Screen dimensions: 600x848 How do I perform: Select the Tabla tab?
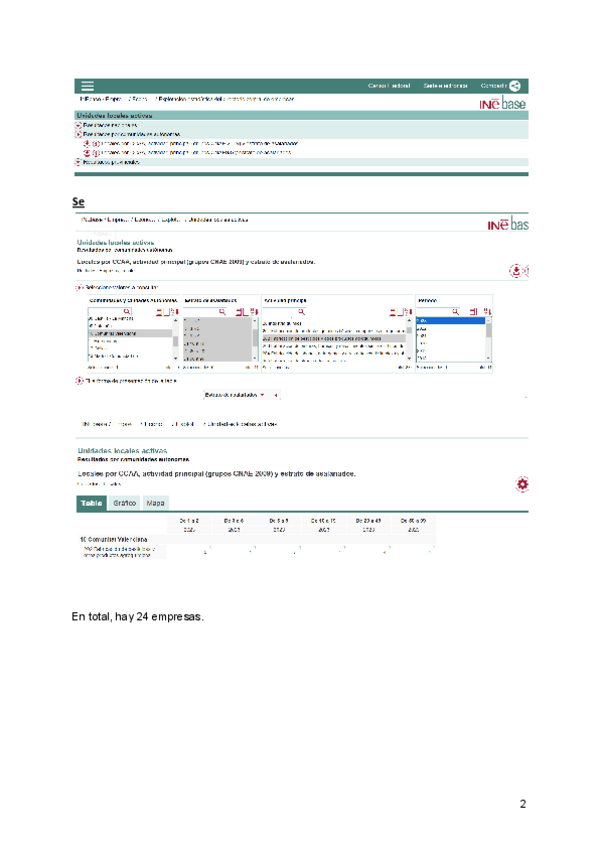click(91, 503)
